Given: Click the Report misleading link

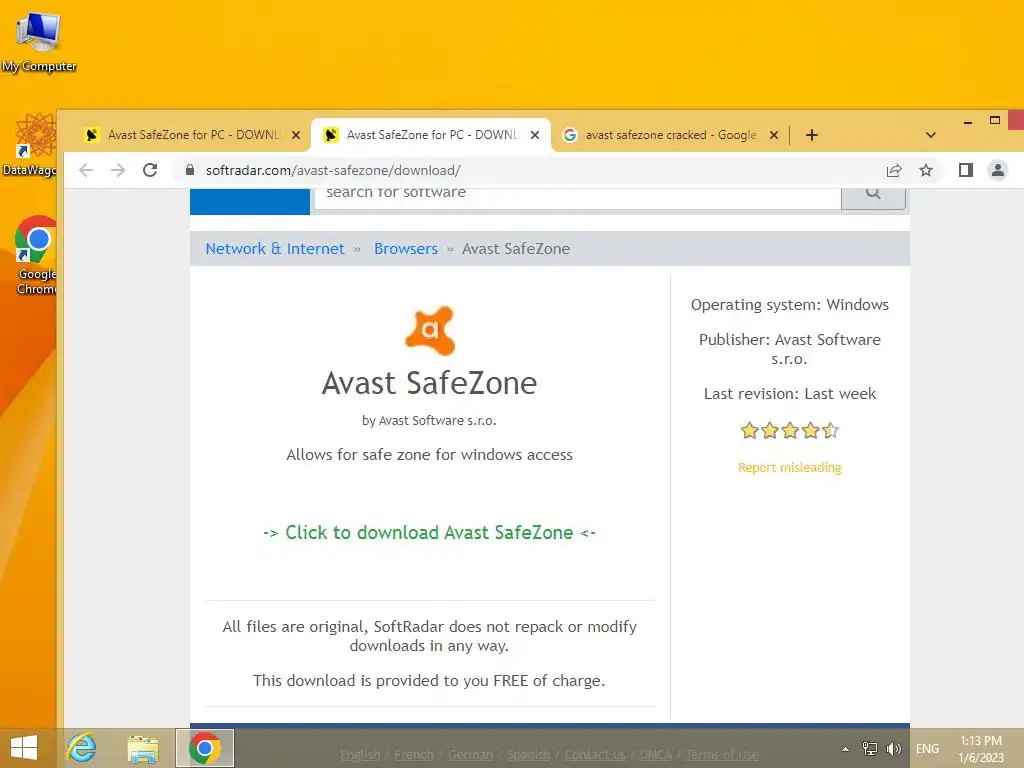Looking at the screenshot, I should pyautogui.click(x=790, y=468).
